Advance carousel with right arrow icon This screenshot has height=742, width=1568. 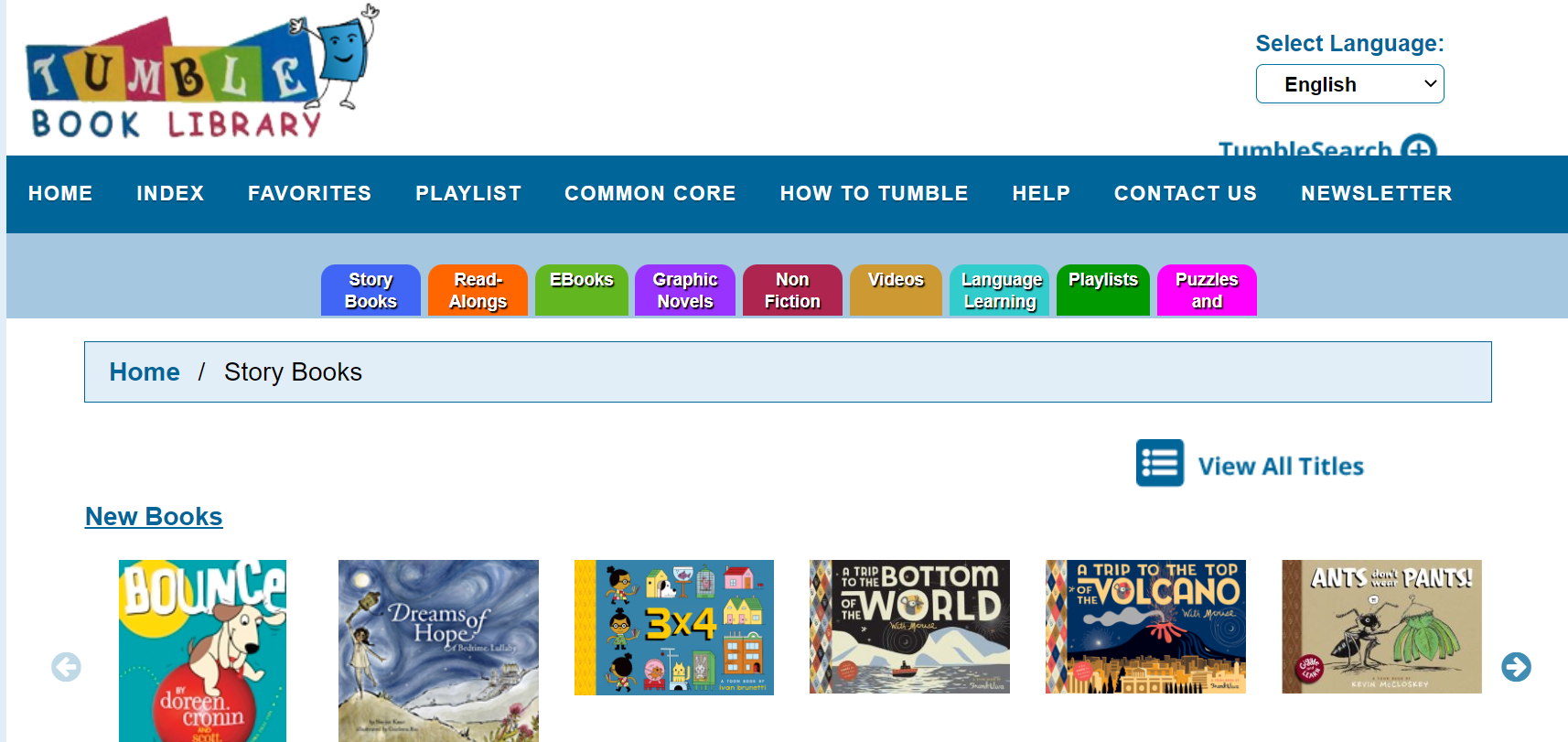click(1516, 667)
